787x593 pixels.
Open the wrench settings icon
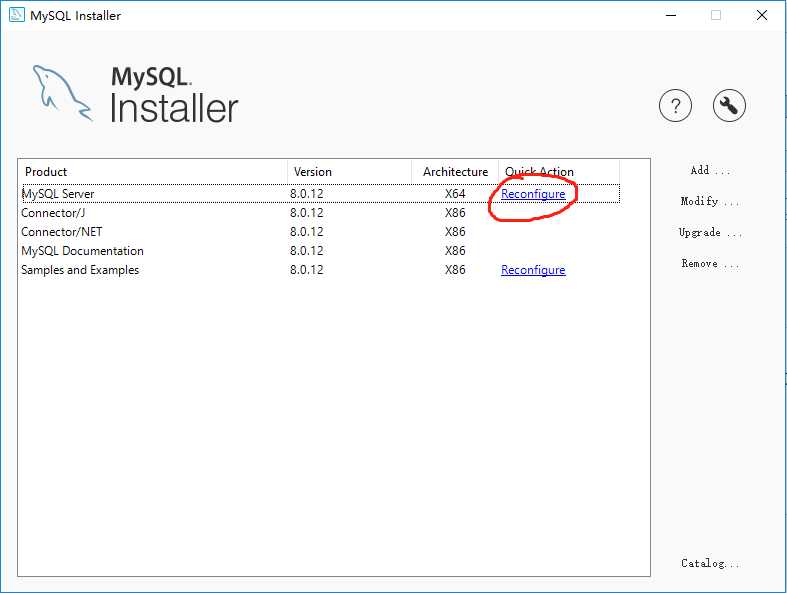(729, 105)
